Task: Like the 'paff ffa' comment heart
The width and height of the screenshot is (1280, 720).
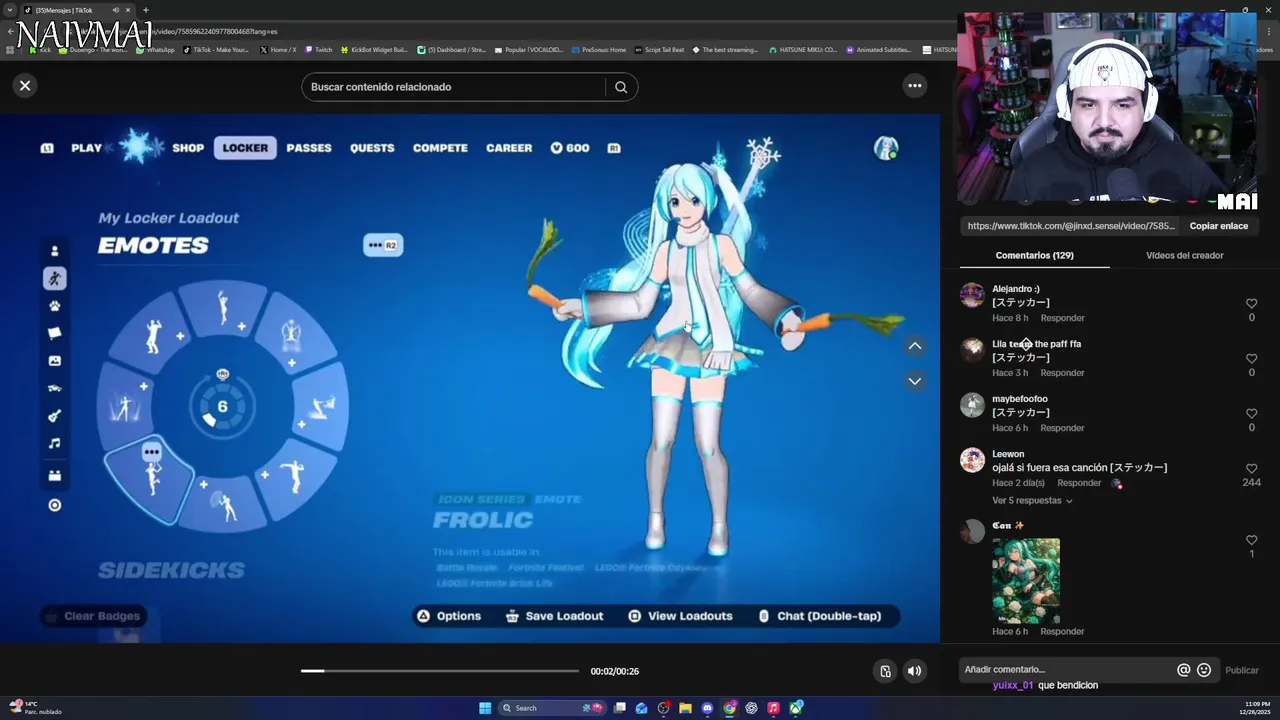Action: (1251, 359)
